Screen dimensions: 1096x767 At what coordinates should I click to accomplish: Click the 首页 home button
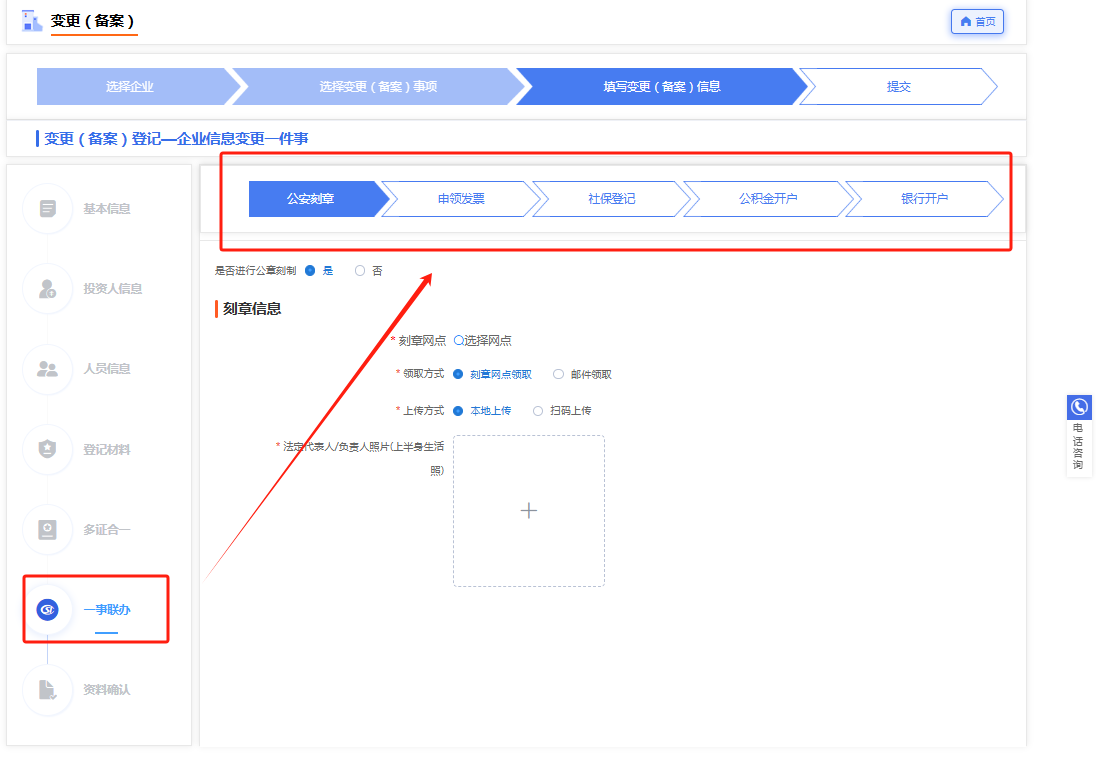click(977, 22)
